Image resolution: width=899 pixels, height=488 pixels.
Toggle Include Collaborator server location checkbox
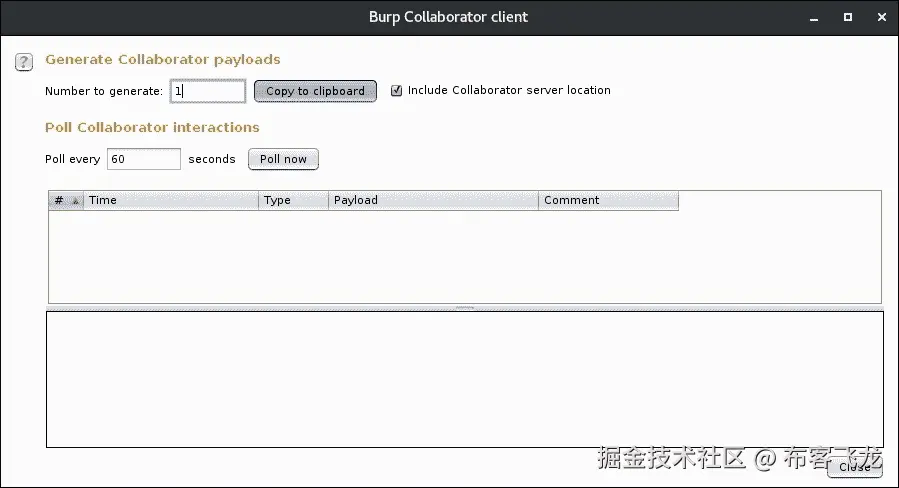click(x=396, y=91)
